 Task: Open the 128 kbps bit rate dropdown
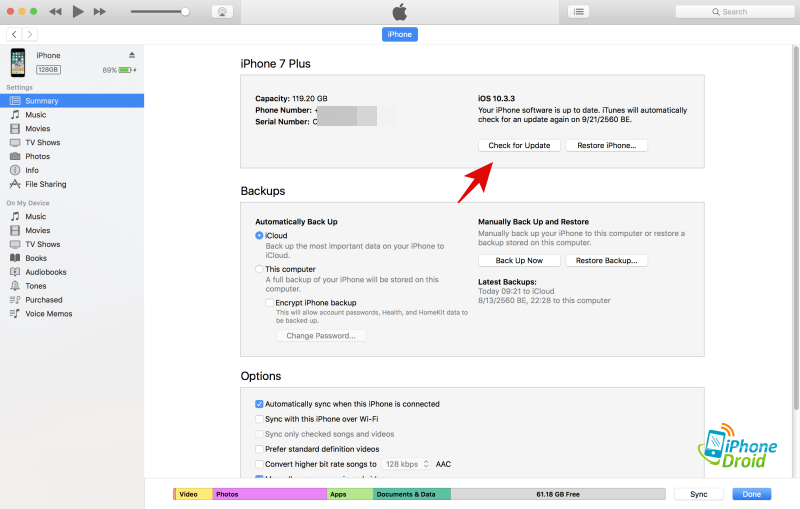pos(406,464)
